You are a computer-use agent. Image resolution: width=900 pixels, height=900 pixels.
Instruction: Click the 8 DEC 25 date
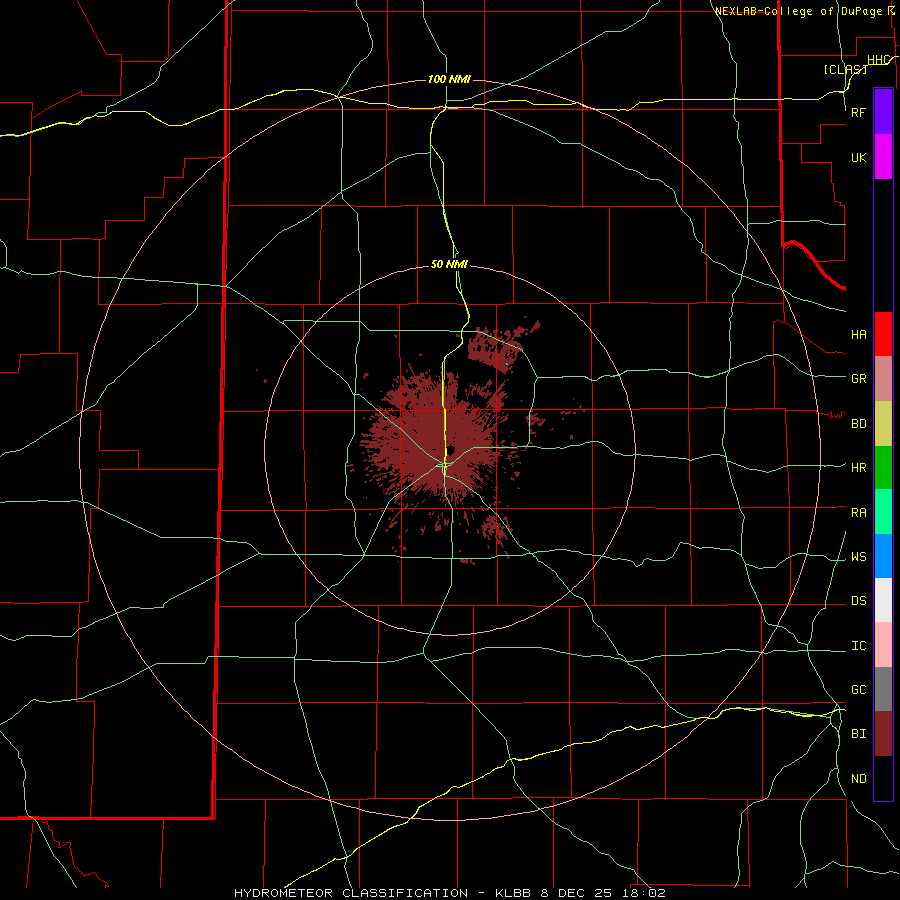pos(577,893)
